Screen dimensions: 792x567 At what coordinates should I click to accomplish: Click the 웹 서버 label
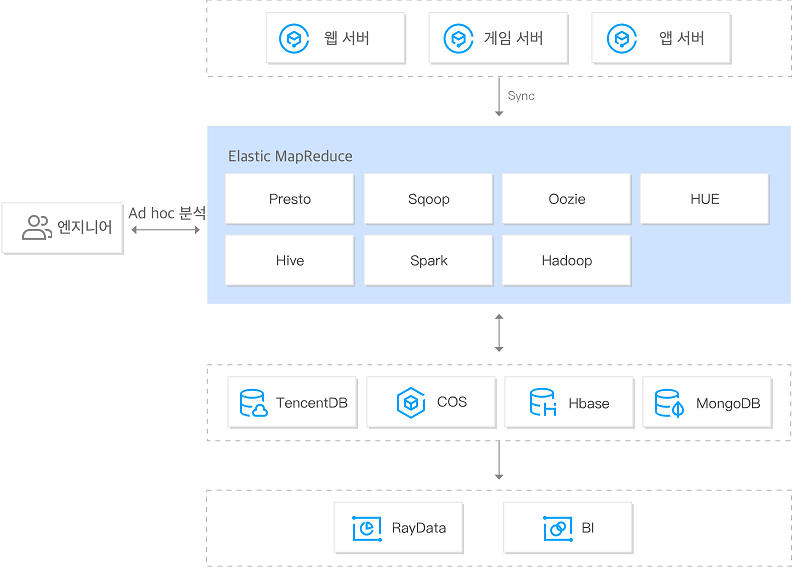point(346,38)
